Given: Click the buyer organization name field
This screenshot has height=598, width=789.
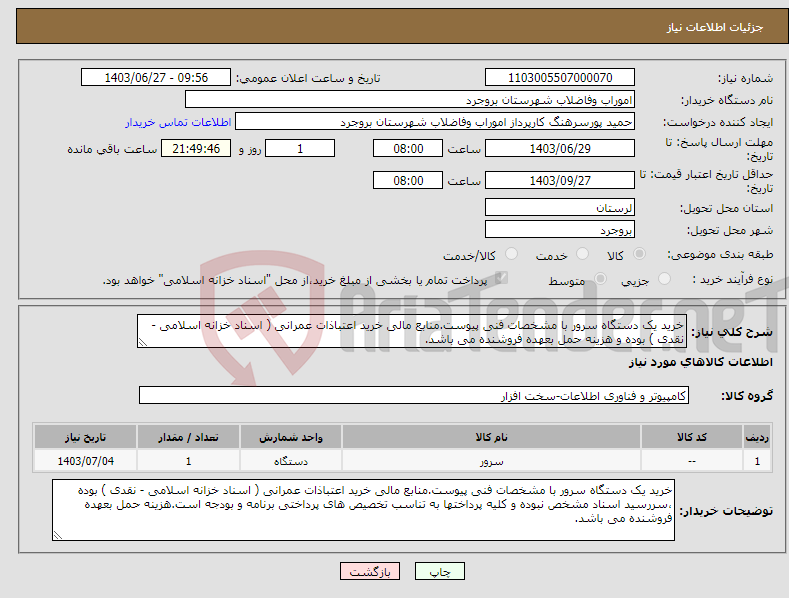Looking at the screenshot, I should click(x=410, y=100).
